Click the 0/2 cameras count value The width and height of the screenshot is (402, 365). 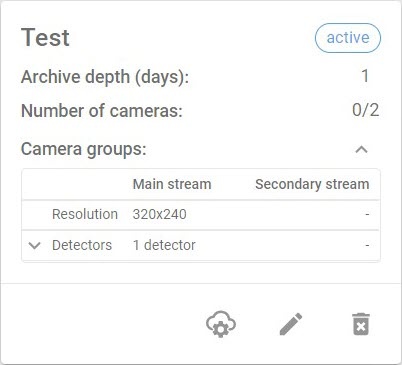click(x=365, y=110)
